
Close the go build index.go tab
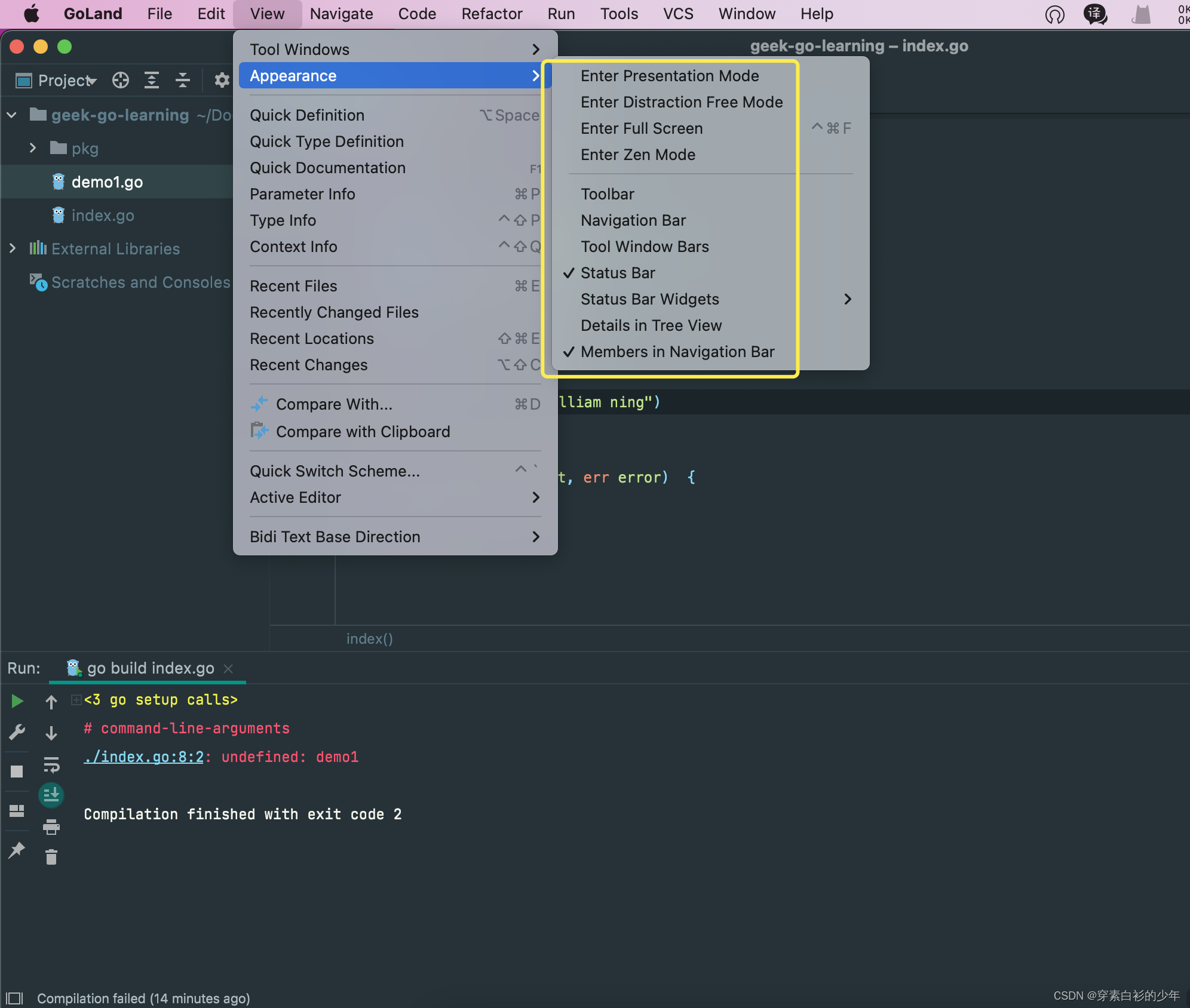tap(228, 669)
